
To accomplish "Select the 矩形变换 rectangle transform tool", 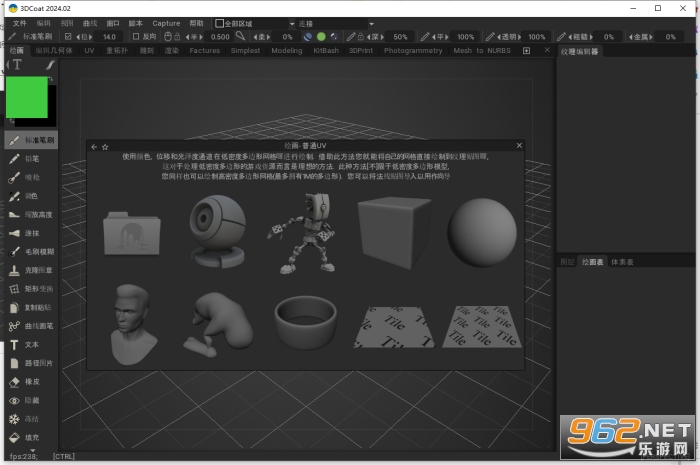I will [31, 289].
